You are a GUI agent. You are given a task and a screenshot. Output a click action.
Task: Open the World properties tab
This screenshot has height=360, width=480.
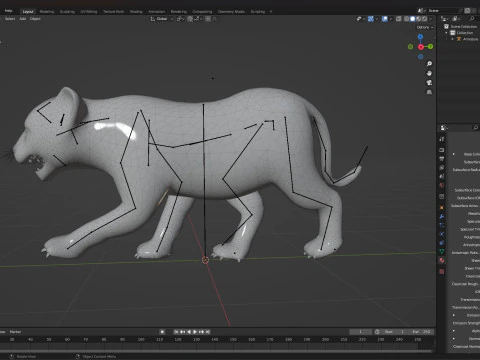click(442, 185)
